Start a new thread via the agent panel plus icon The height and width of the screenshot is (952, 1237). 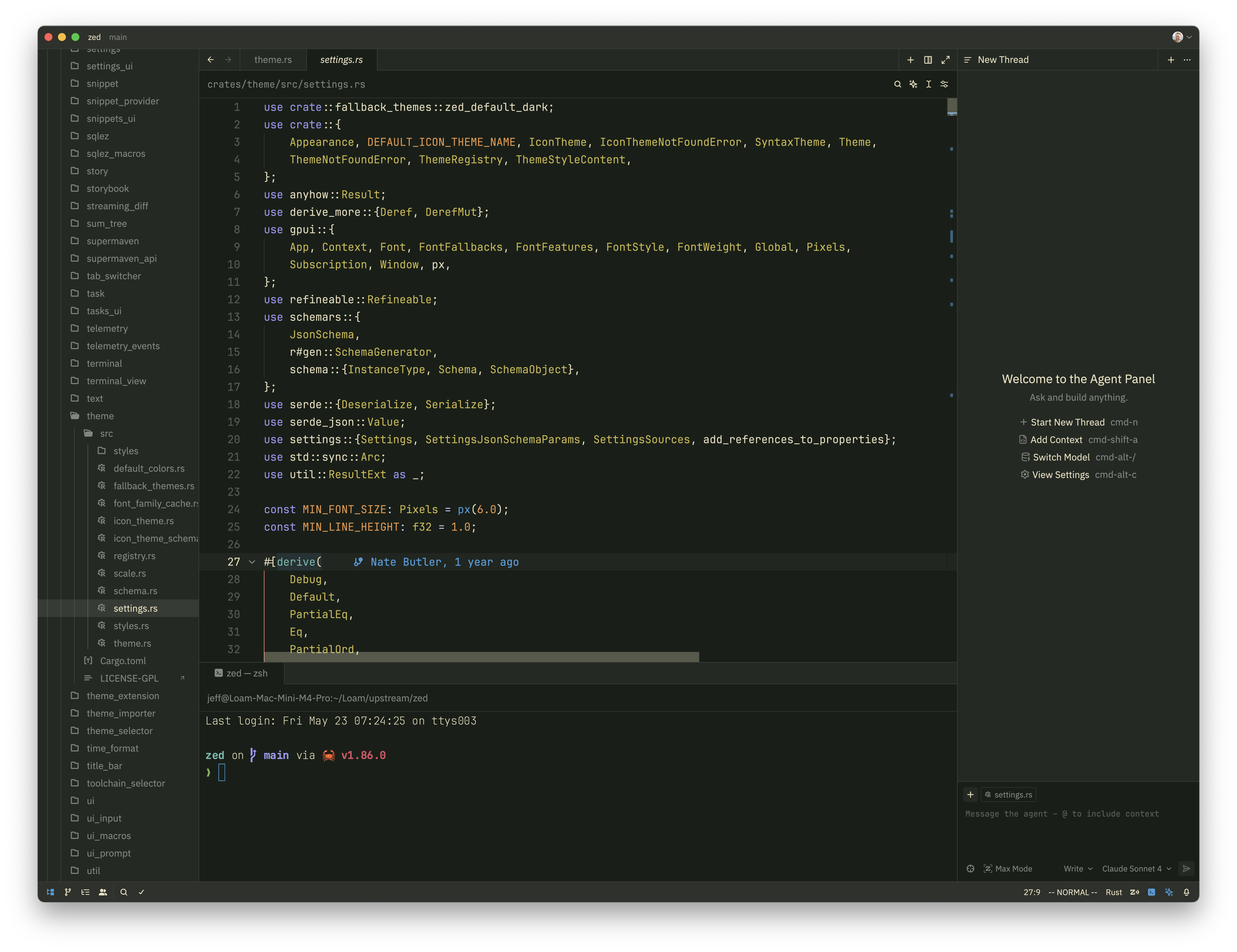(1171, 60)
